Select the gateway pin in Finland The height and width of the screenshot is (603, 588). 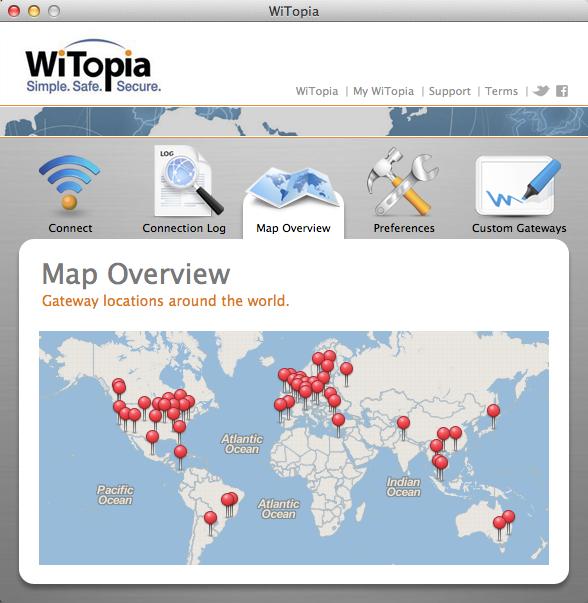(x=346, y=368)
